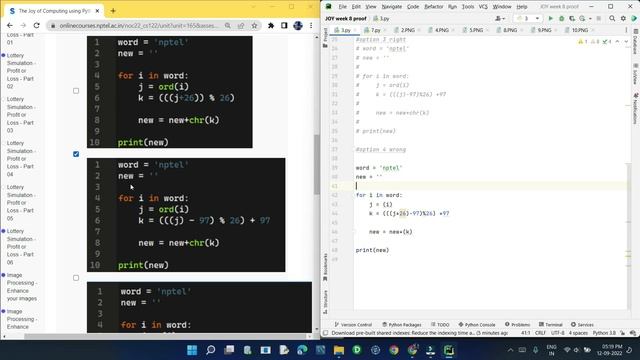Screen dimensions: 640x360
Task: Open PyCharm settings gear icon
Action: pos(623,18)
